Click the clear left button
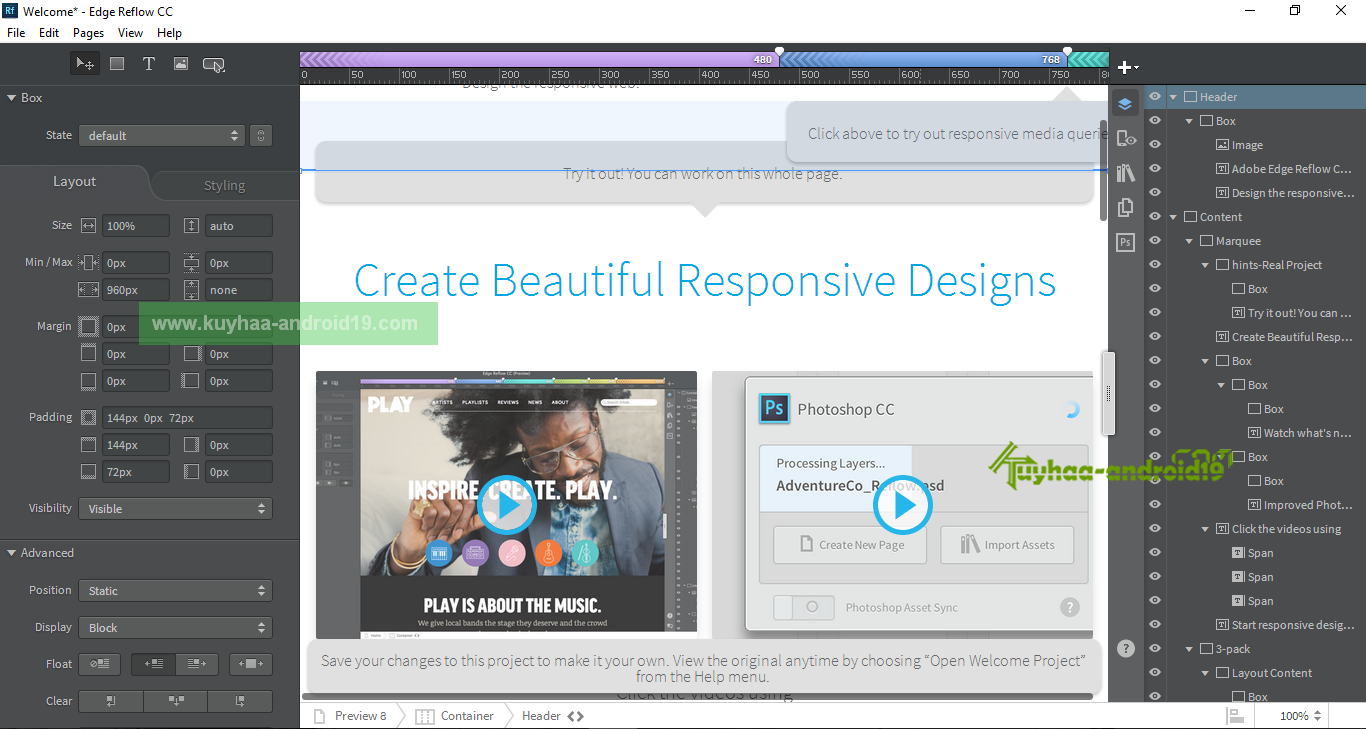Image resolution: width=1366 pixels, height=729 pixels. pos(111,701)
